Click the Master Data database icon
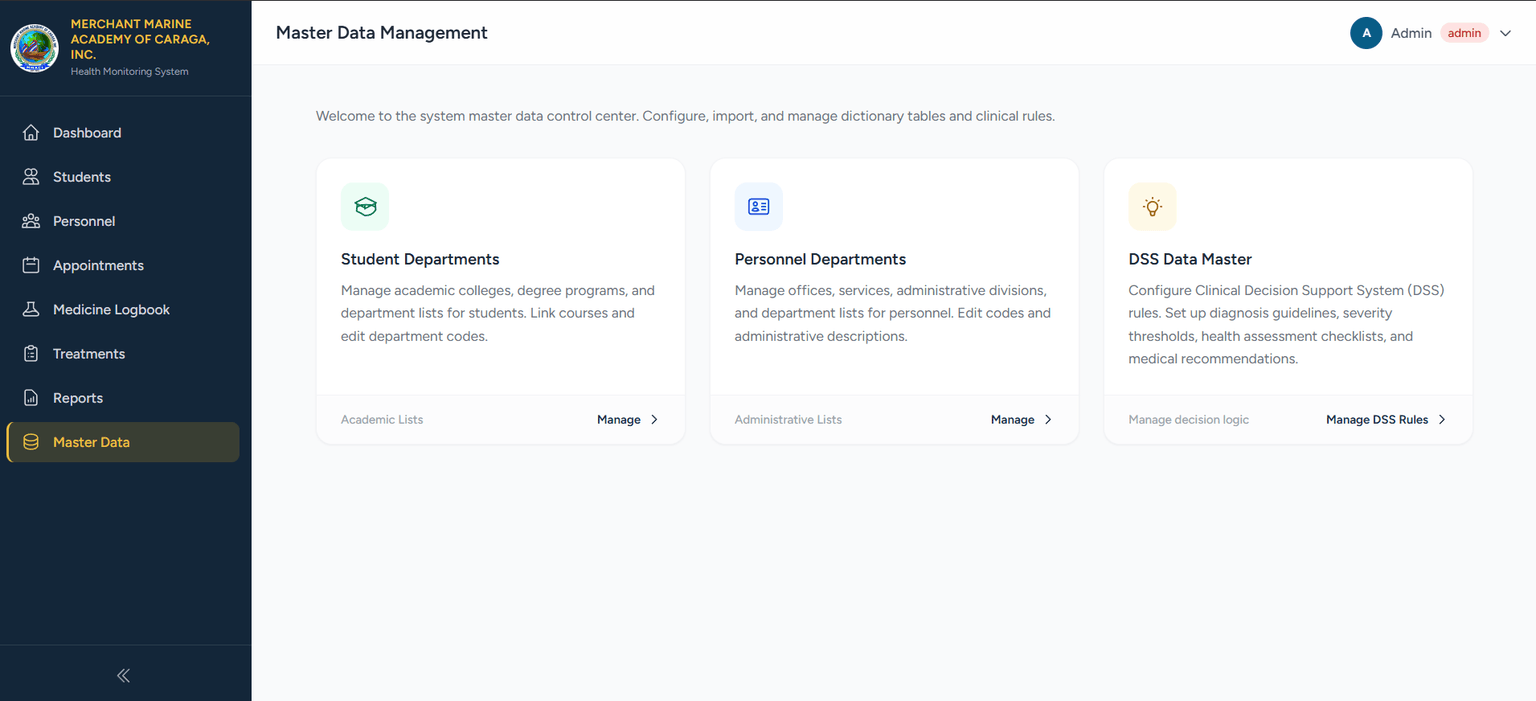 [31, 442]
